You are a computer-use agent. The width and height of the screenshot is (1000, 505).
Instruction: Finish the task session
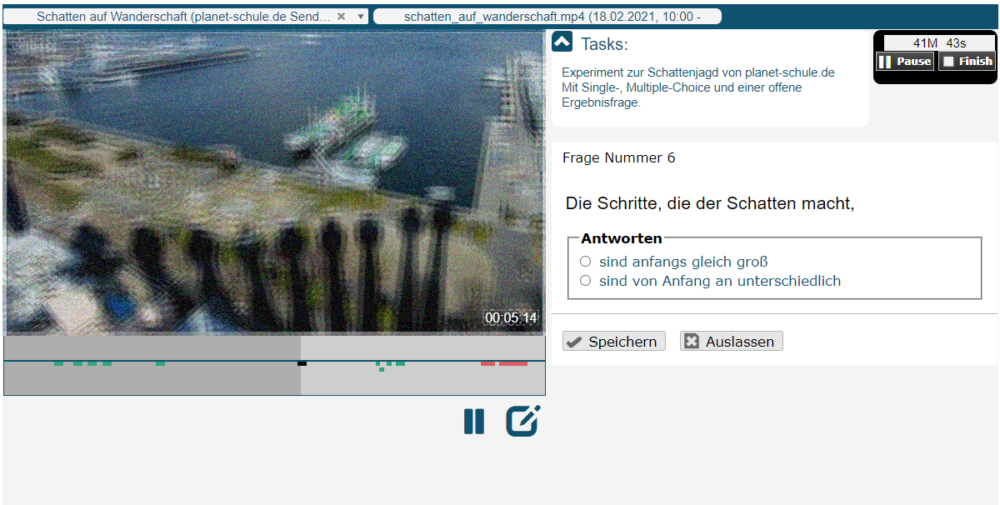967,61
